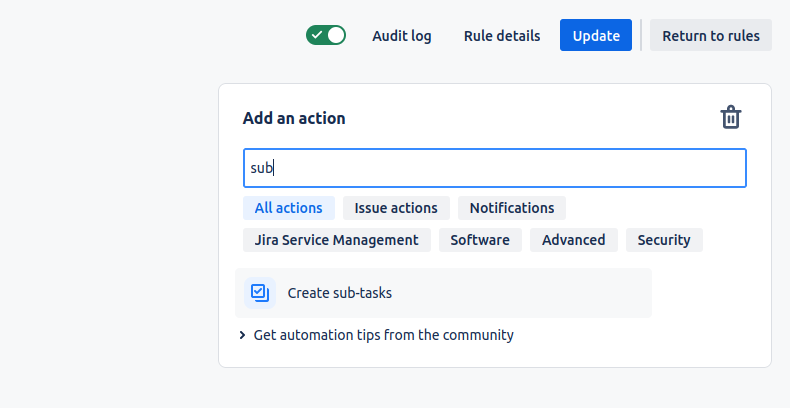Select the All actions filter
This screenshot has width=790, height=408.
tap(288, 208)
